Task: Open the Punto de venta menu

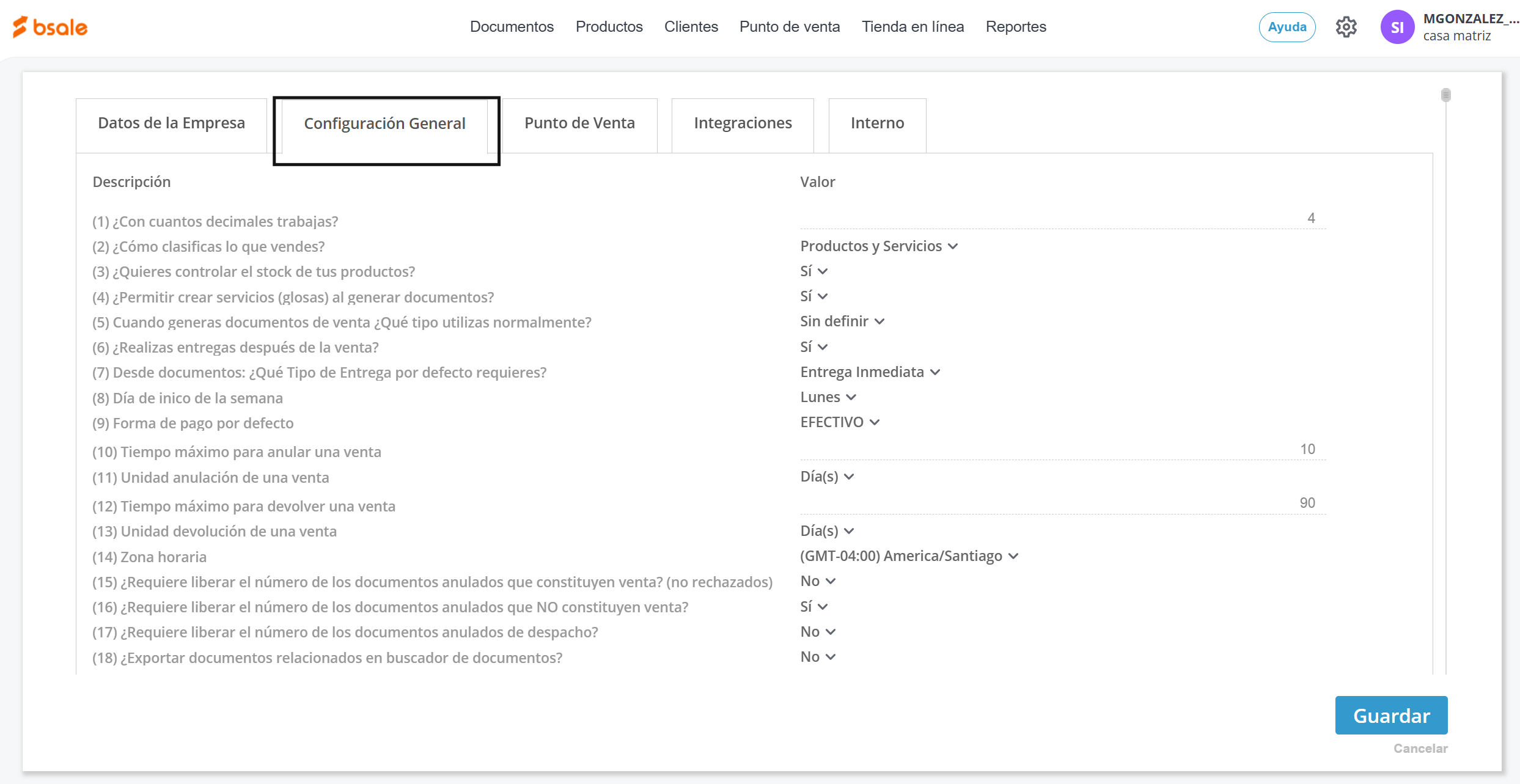Action: click(789, 27)
